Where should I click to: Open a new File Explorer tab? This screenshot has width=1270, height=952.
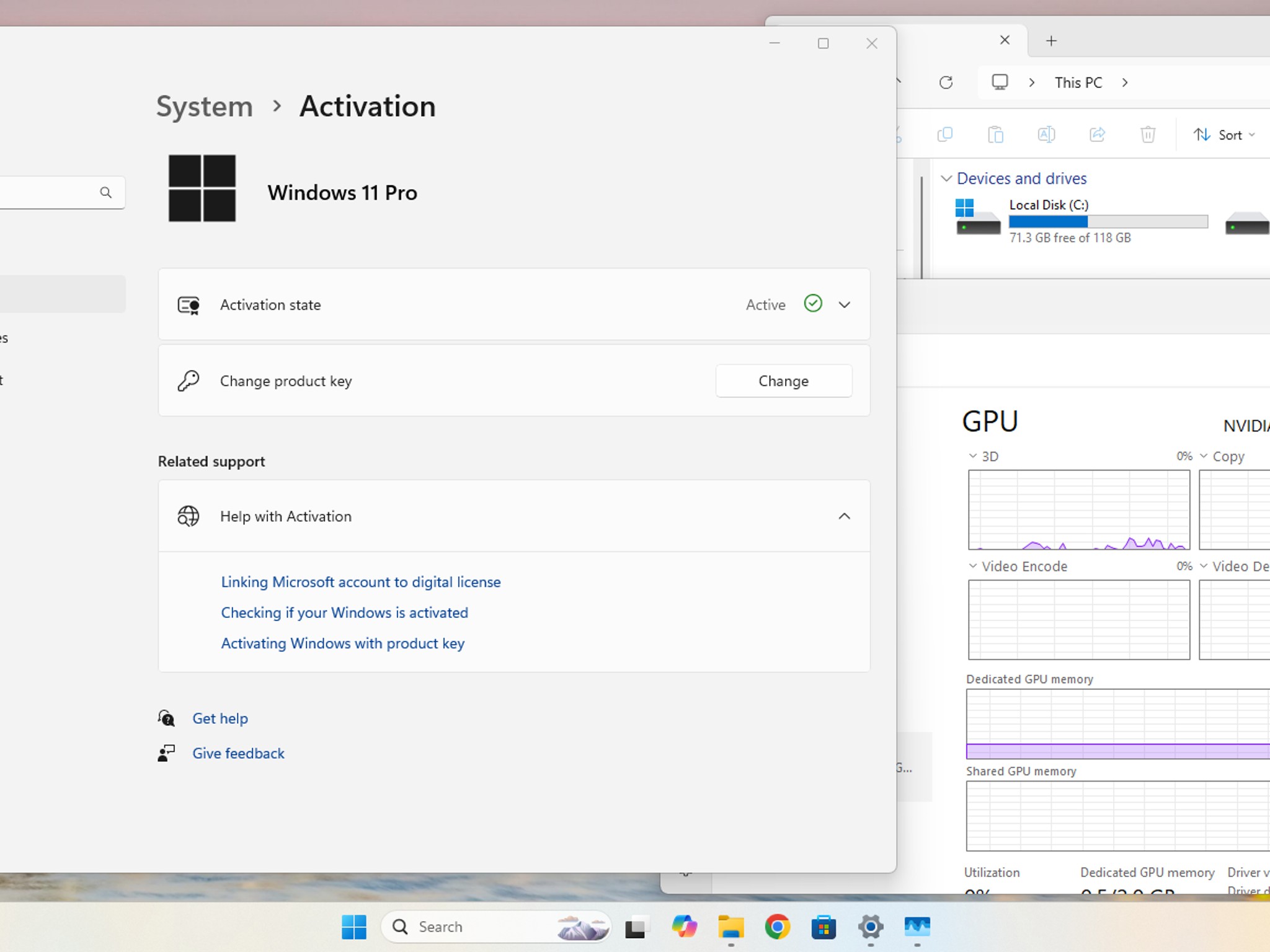(1051, 41)
